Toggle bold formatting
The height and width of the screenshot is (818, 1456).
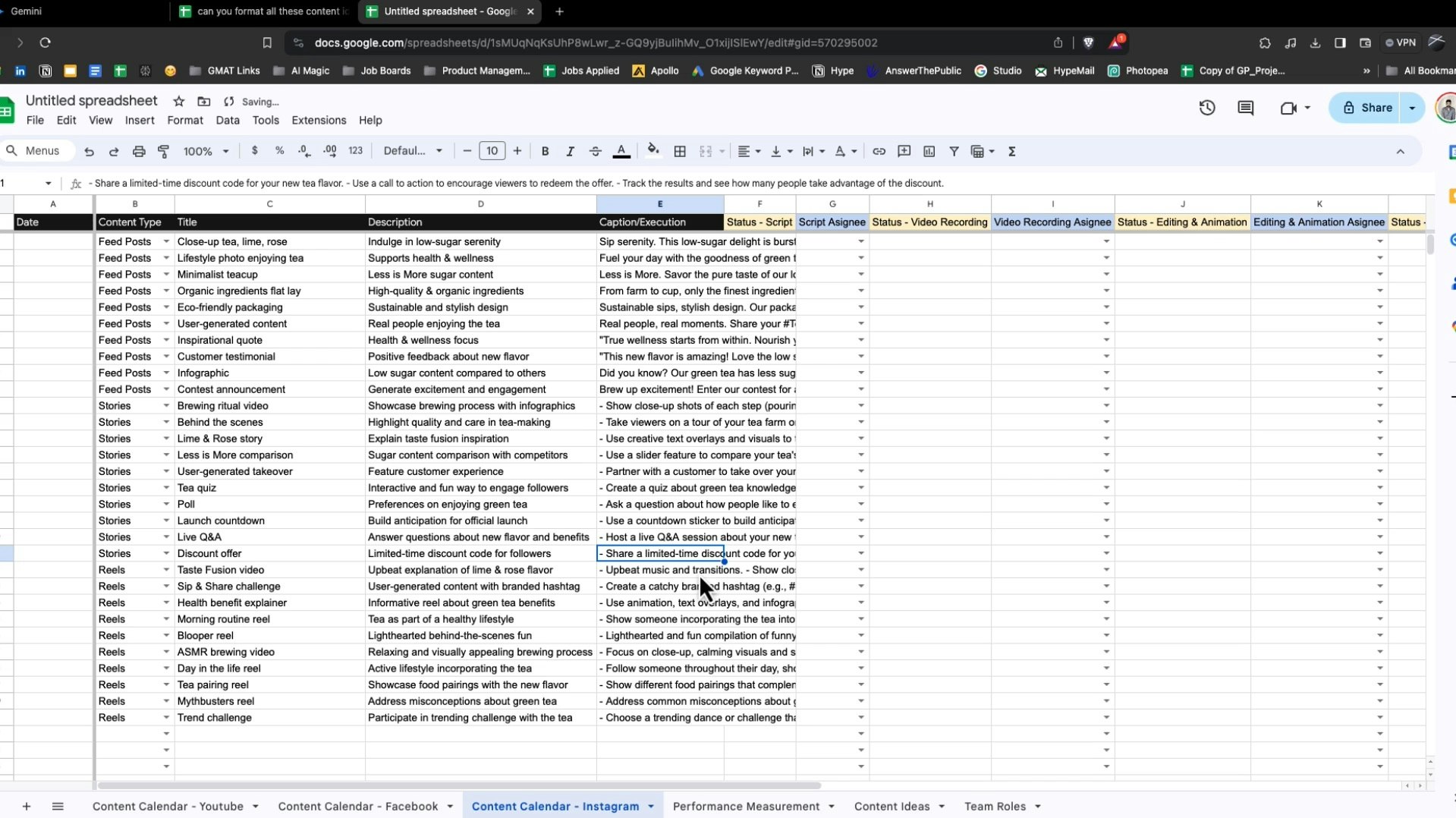545,151
